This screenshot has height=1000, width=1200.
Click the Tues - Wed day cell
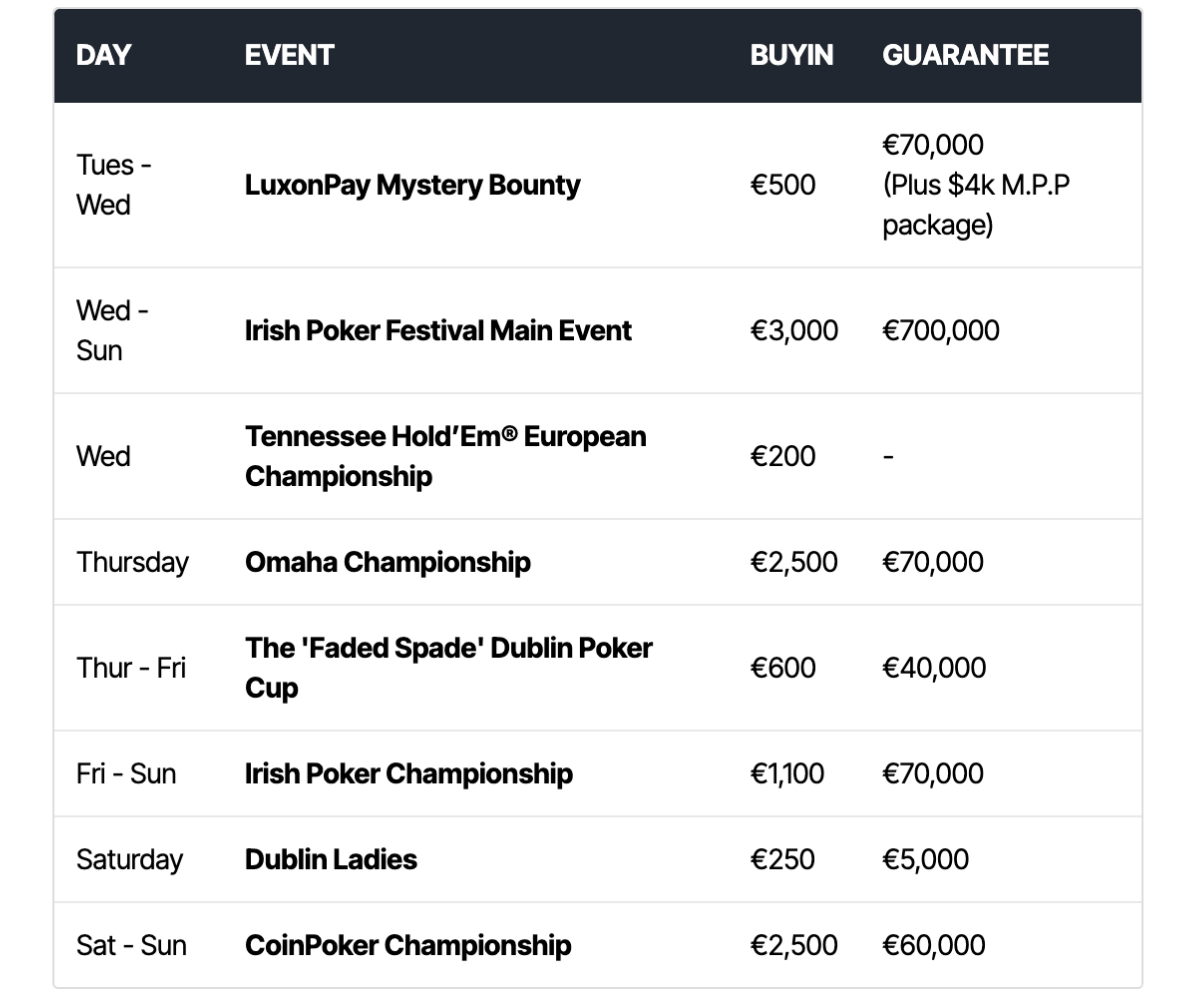(x=113, y=185)
